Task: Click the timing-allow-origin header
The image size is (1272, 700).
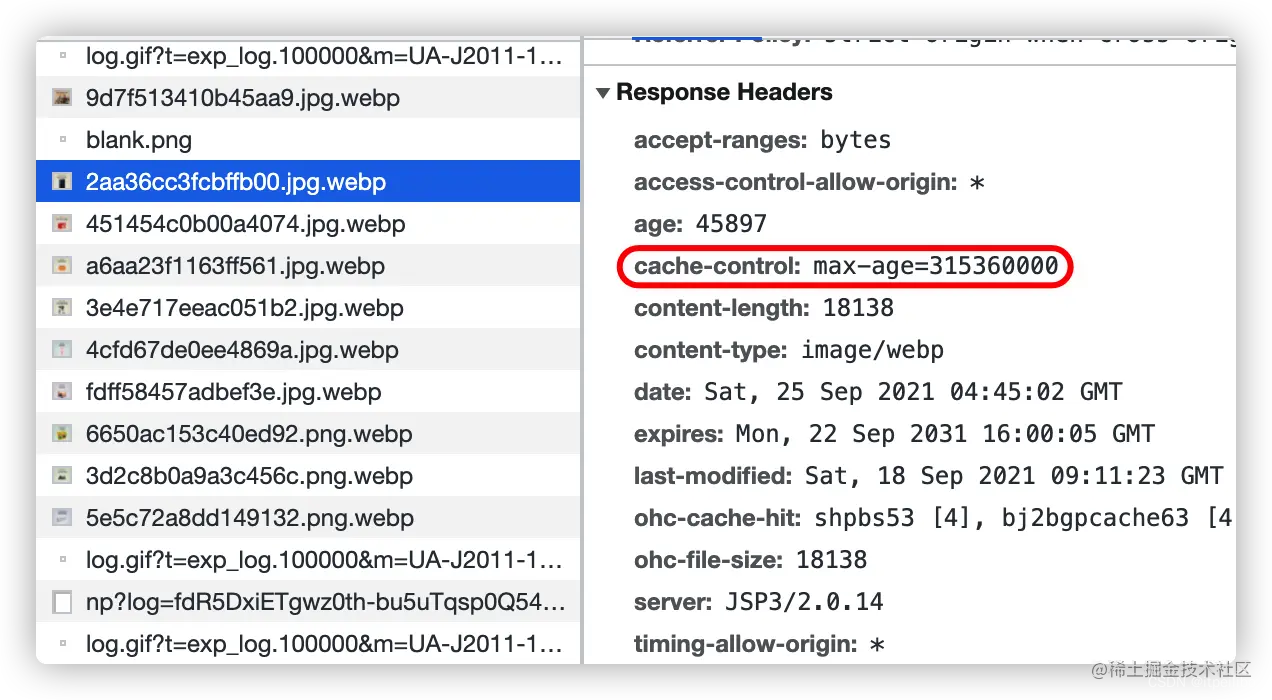Action: (x=759, y=644)
